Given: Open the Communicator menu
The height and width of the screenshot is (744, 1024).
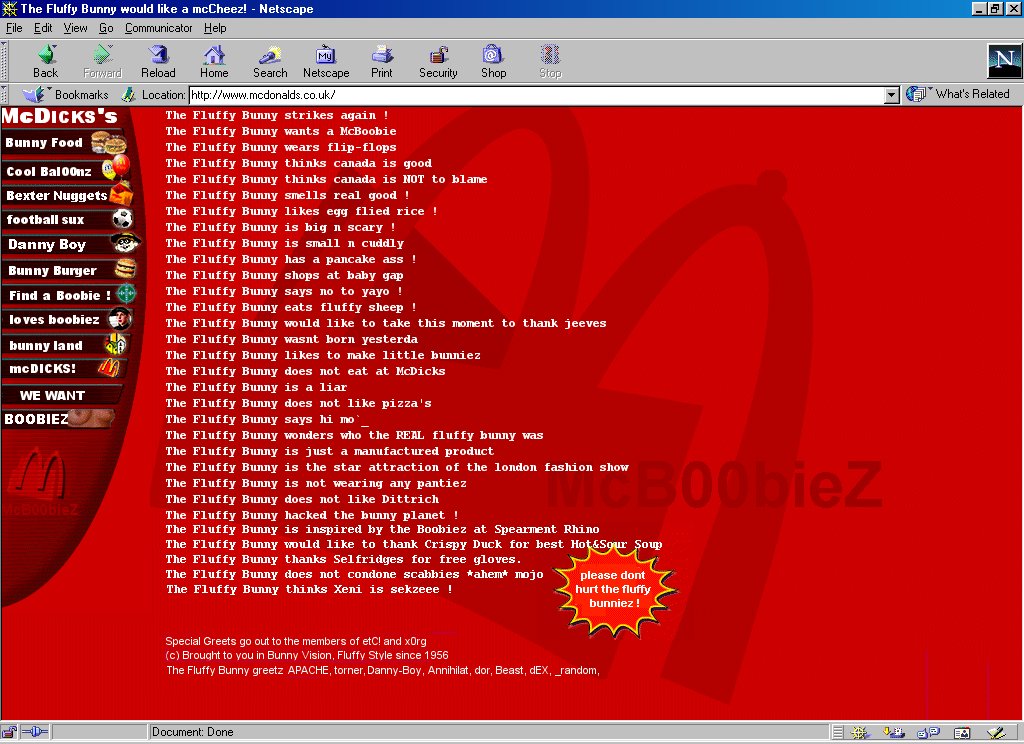Looking at the screenshot, I should click(x=159, y=28).
